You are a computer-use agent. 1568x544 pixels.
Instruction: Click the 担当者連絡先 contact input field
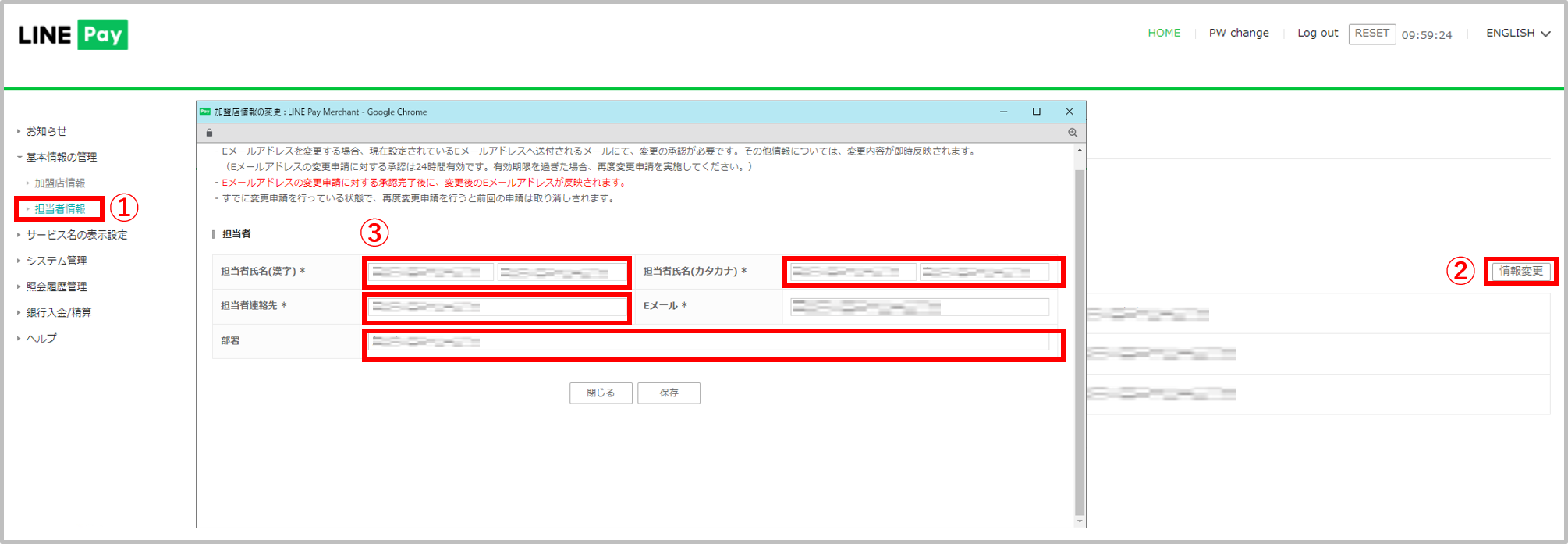496,307
